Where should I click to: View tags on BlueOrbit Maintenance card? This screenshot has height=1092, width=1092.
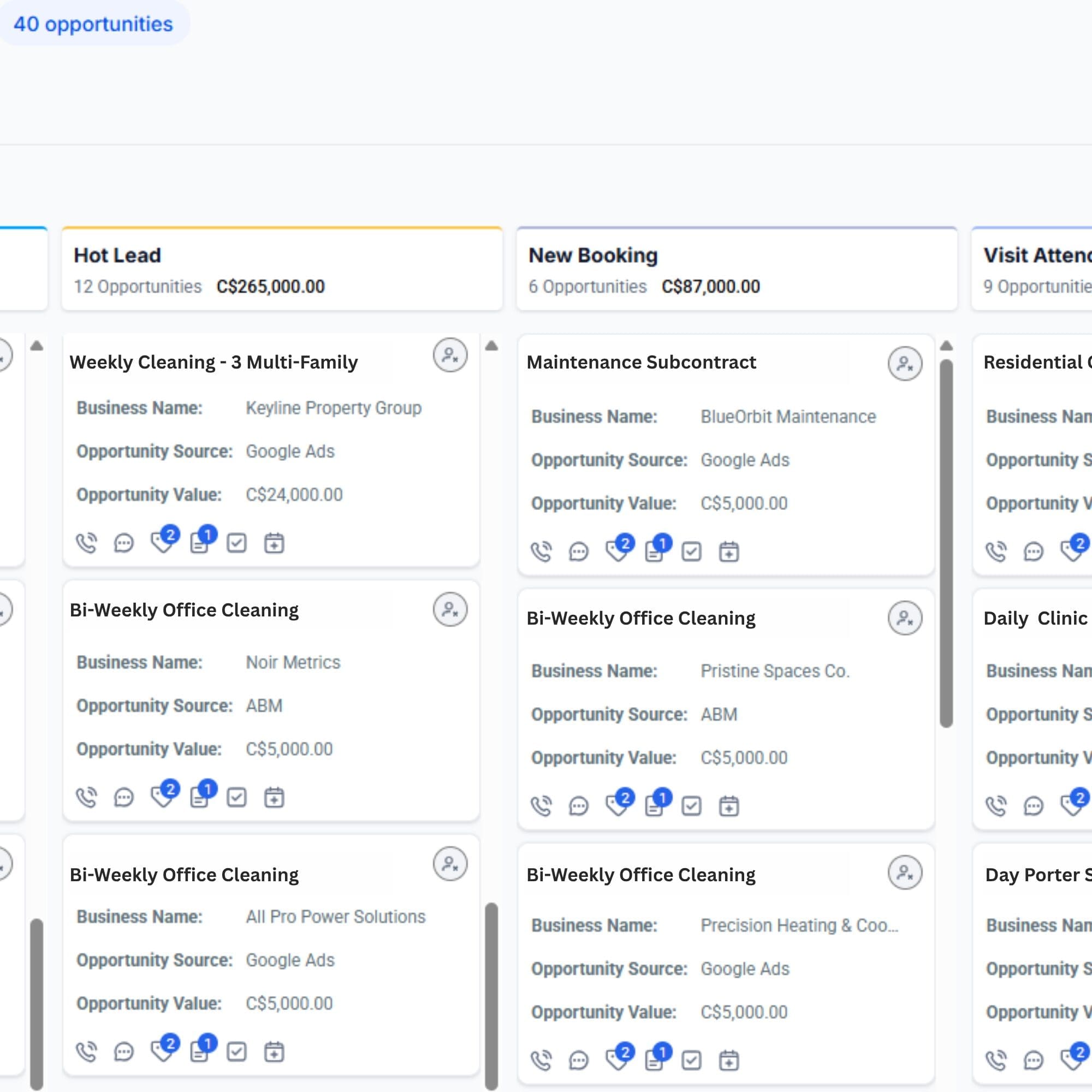point(619,549)
